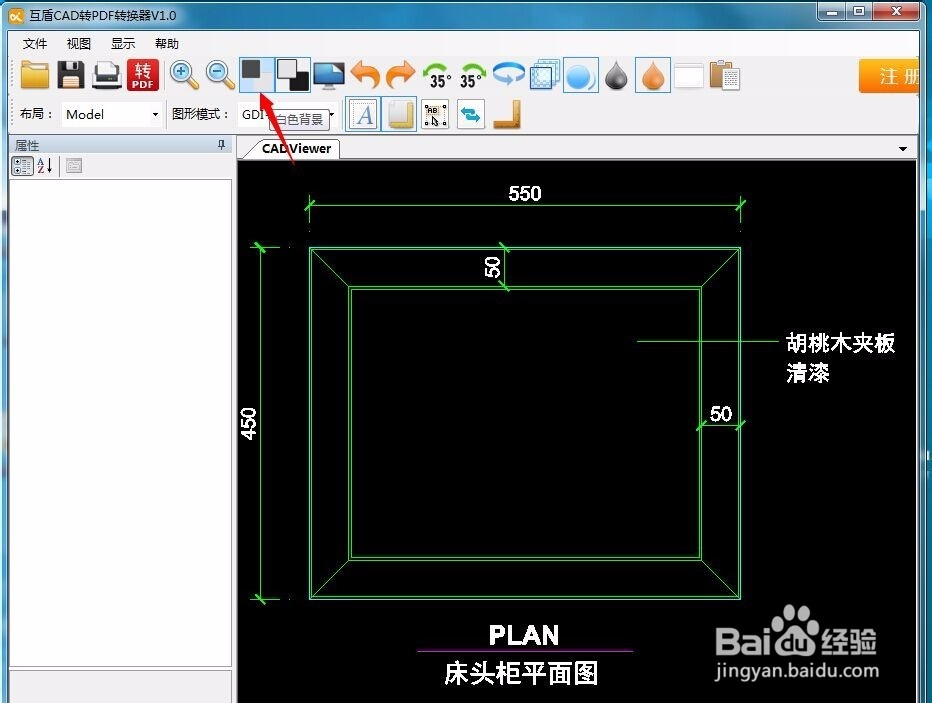Click the 清漆 annotation text
Screen dimensions: 932x703
point(807,373)
